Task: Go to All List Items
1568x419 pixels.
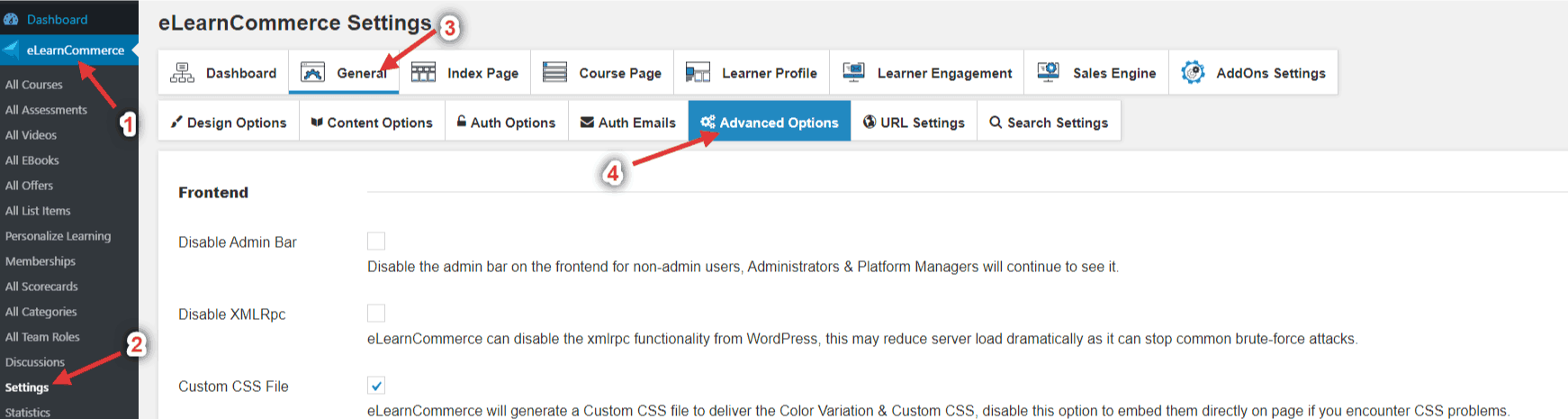Action: pyautogui.click(x=38, y=211)
